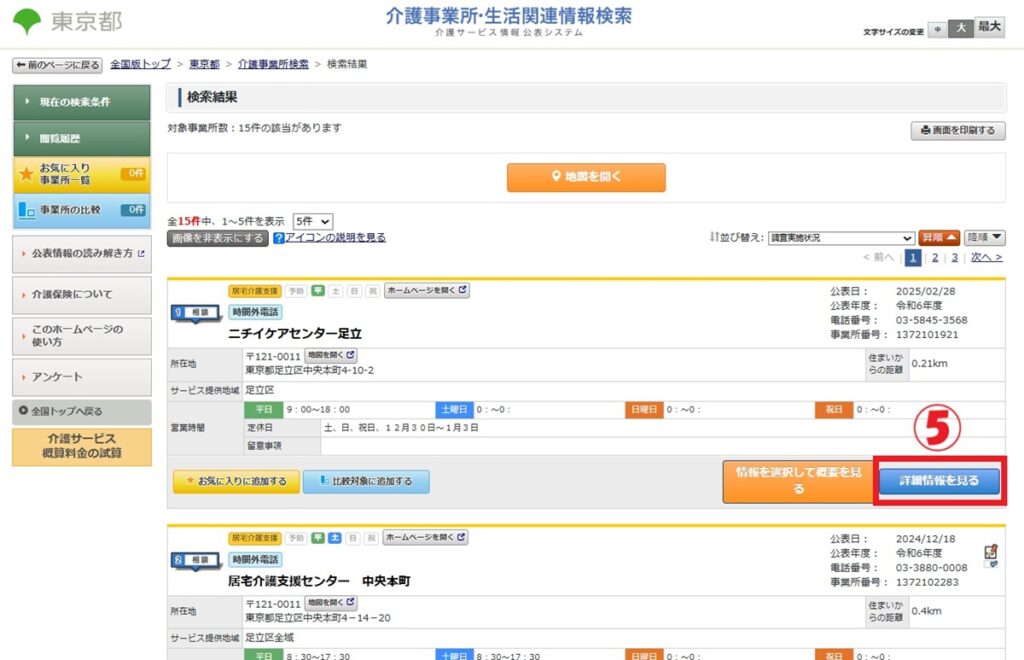Open the map with 地図を開く
Image resolution: width=1024 pixels, height=660 pixels.
pos(586,178)
